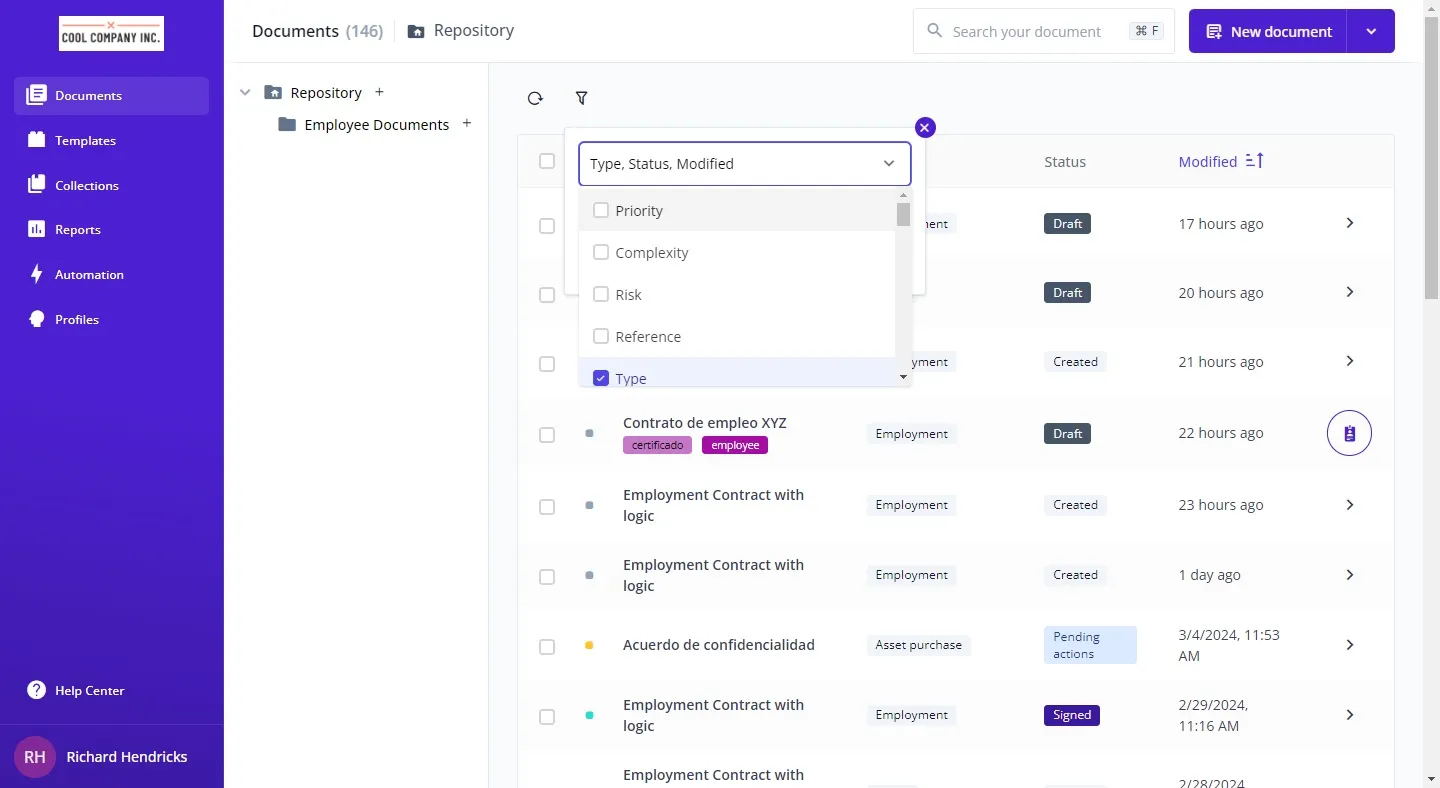Uncheck the Type column option

click(x=601, y=378)
